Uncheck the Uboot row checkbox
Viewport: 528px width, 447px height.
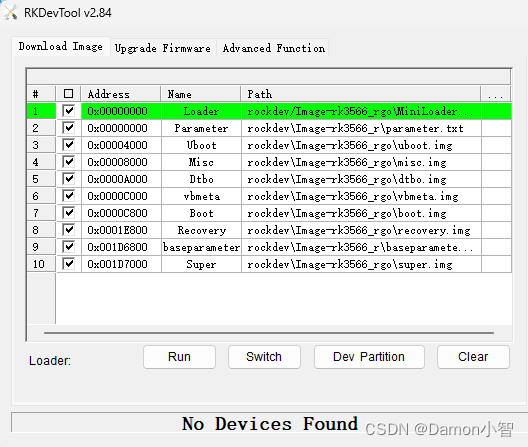coord(69,145)
